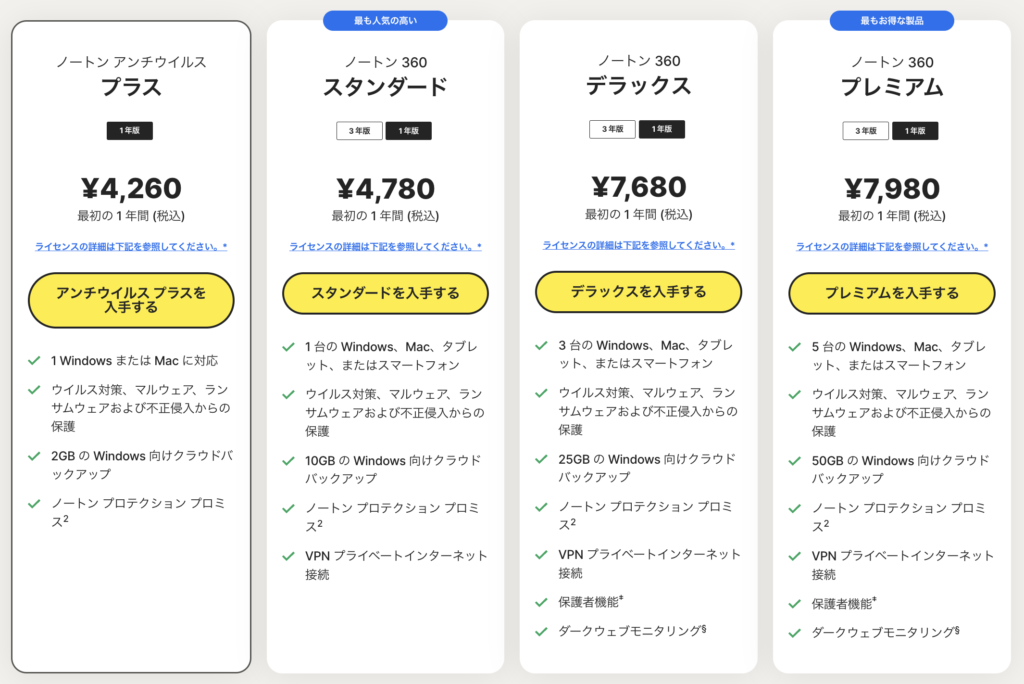Click the アンチウイルス プラスを入手する button

(131, 300)
